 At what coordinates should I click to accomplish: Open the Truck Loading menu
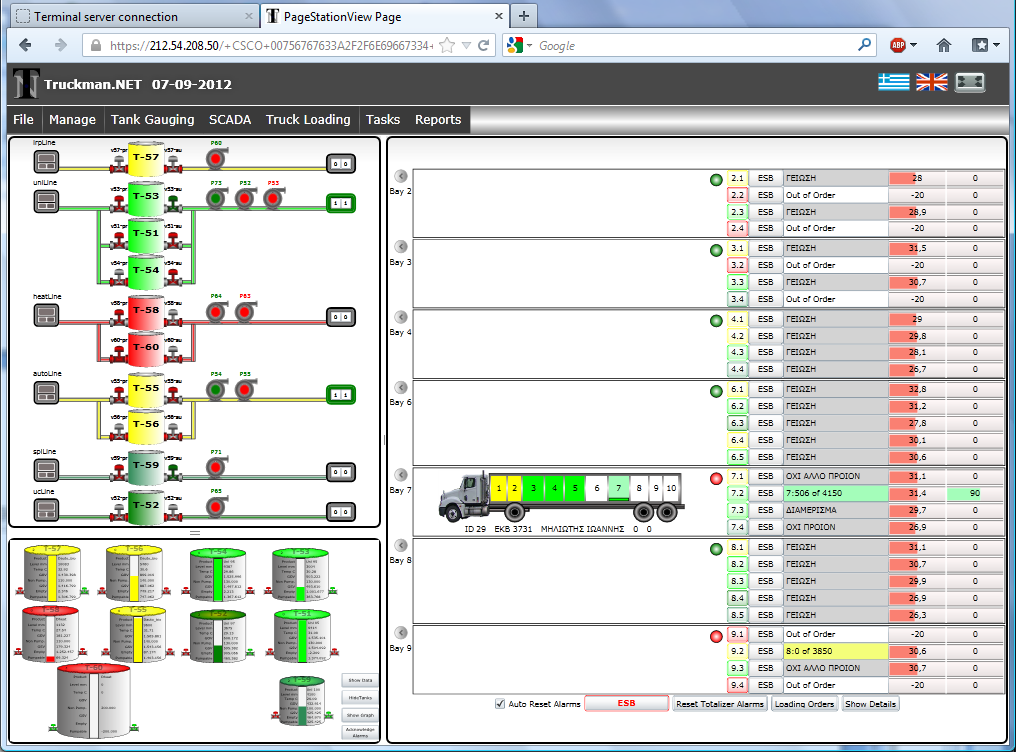tap(308, 119)
